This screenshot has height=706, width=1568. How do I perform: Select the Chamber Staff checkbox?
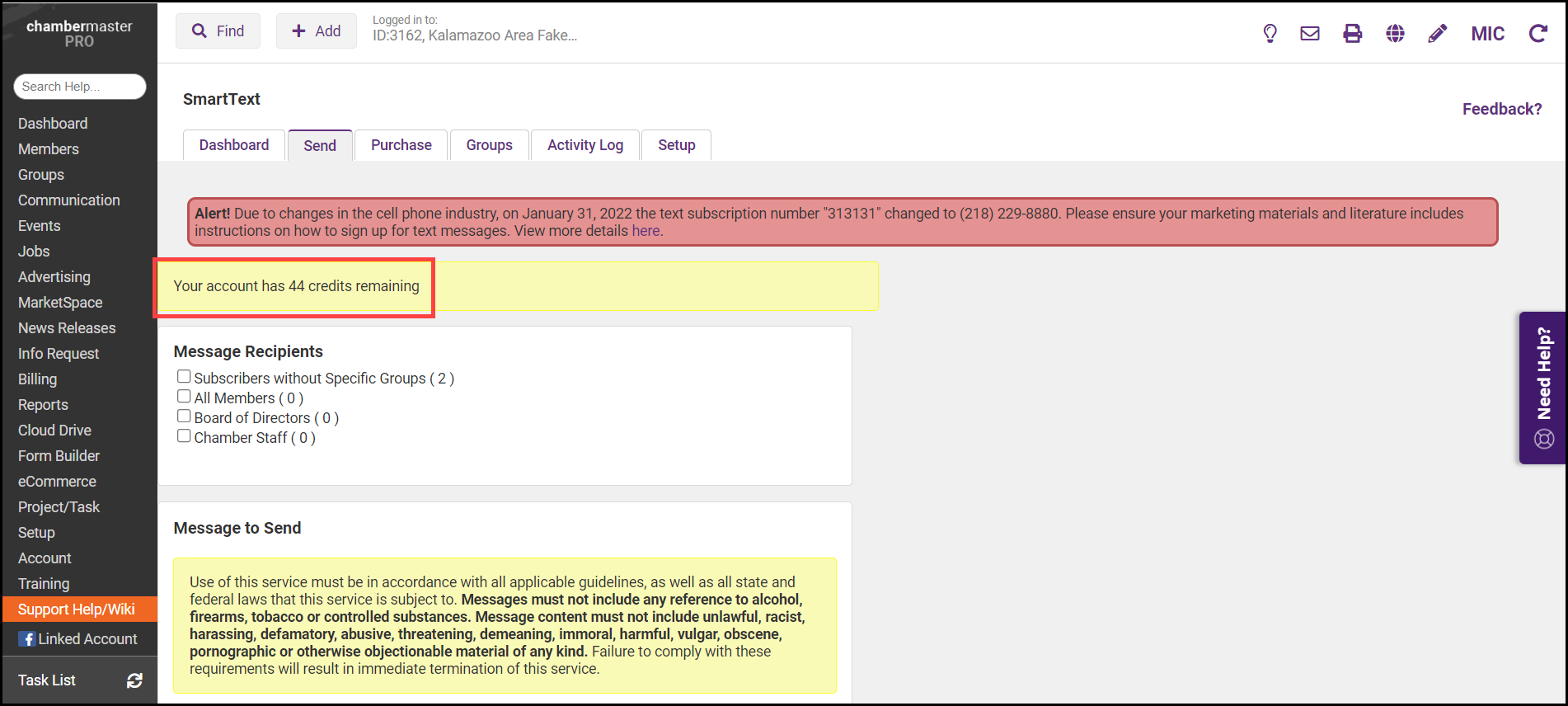pyautogui.click(x=184, y=436)
